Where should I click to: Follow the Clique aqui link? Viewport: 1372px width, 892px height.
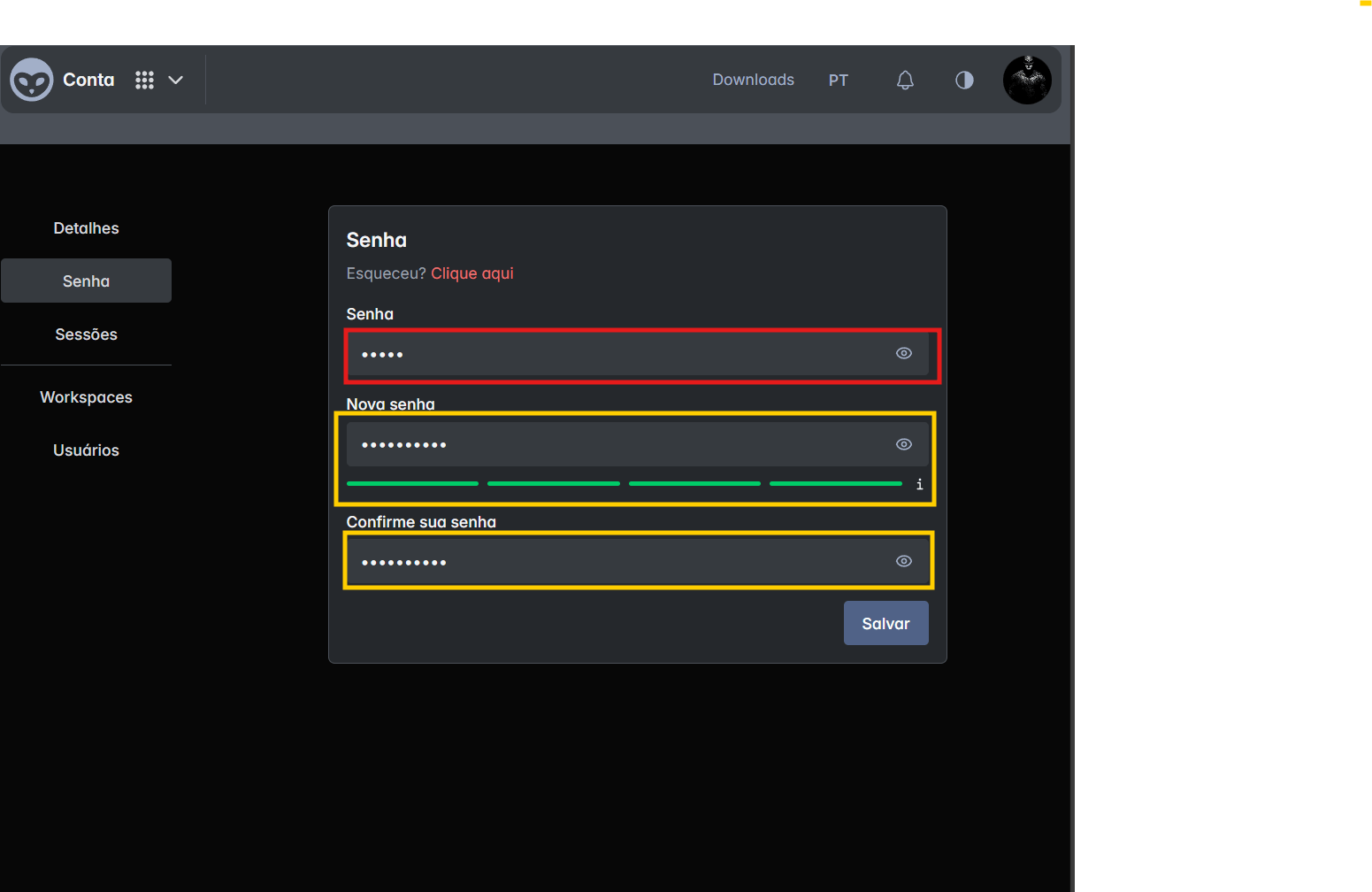[471, 273]
